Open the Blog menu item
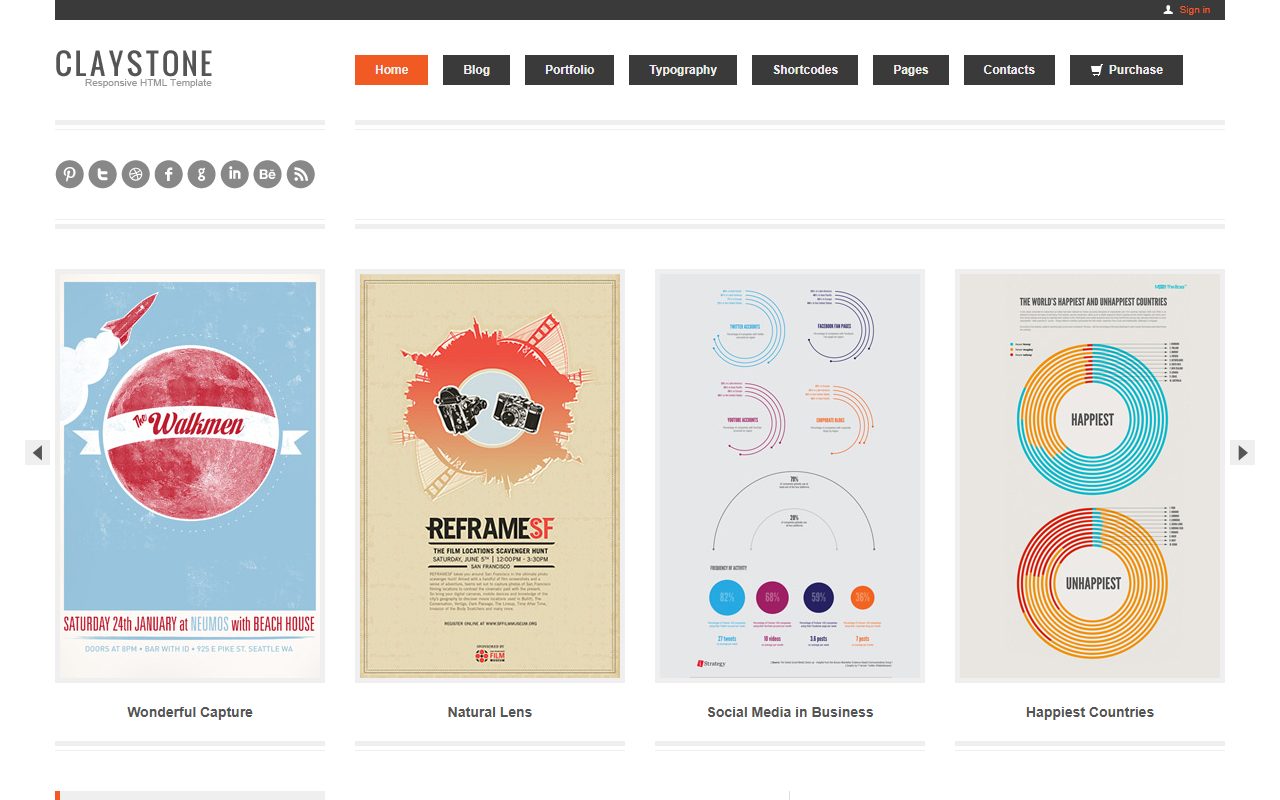Image resolution: width=1280 pixels, height=800 pixels. [476, 70]
